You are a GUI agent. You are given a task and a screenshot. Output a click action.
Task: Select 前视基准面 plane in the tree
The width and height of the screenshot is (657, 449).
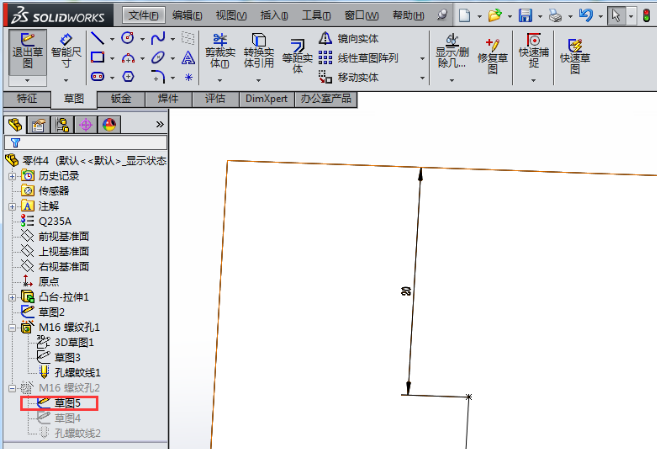pos(63,236)
